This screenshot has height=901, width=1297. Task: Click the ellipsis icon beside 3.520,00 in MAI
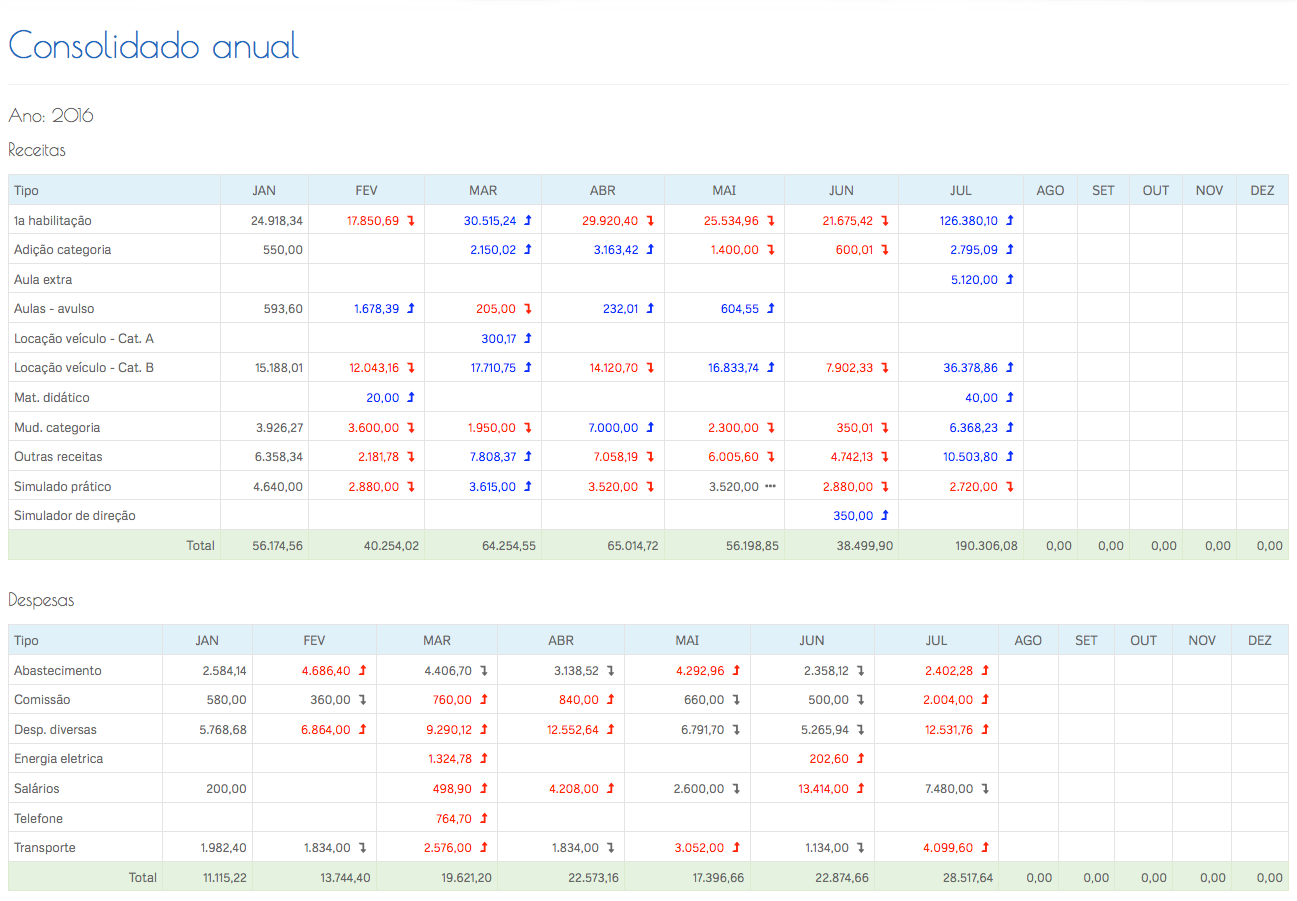click(x=770, y=487)
